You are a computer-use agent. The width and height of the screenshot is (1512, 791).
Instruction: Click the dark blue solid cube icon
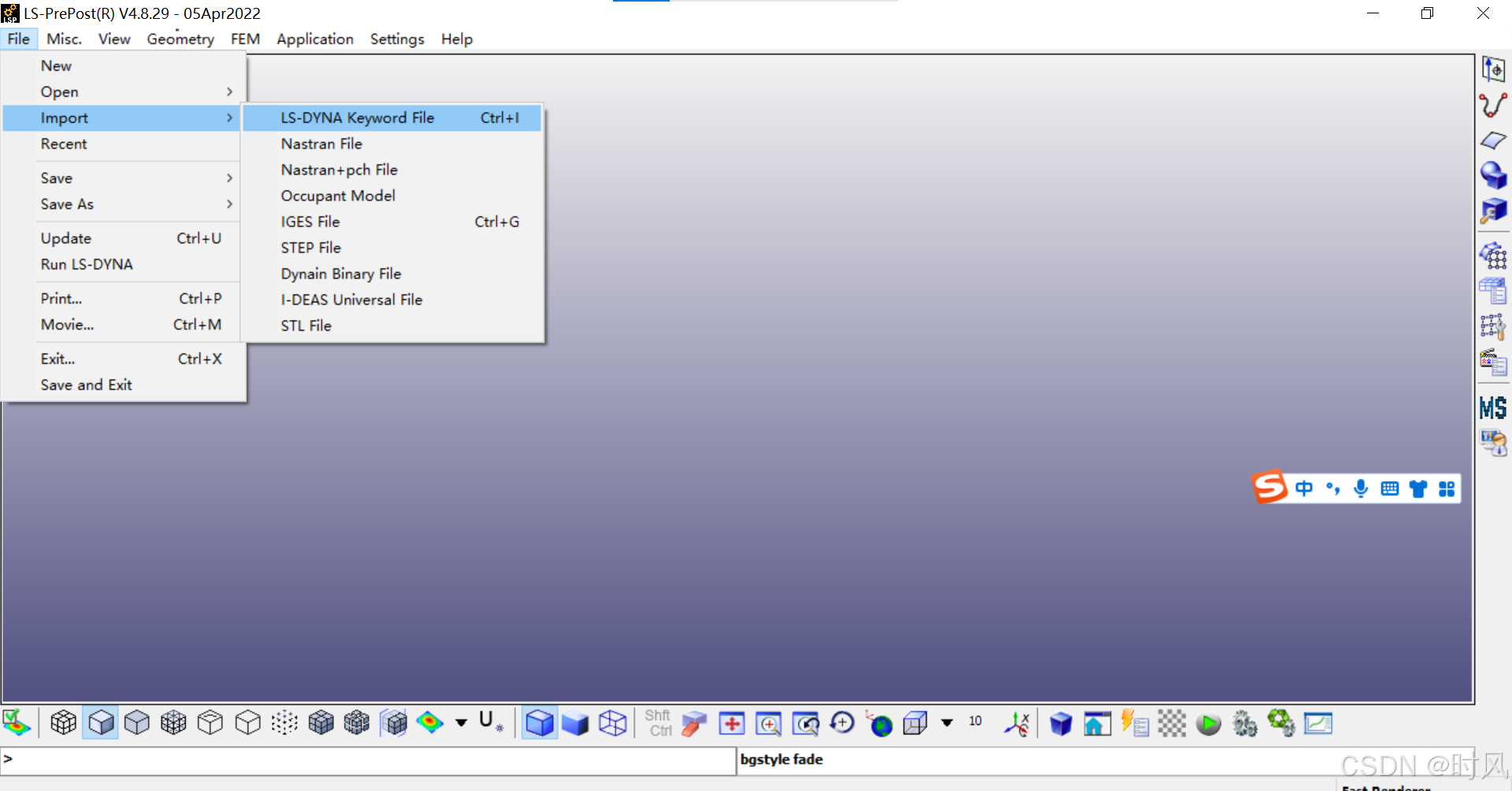tap(575, 723)
